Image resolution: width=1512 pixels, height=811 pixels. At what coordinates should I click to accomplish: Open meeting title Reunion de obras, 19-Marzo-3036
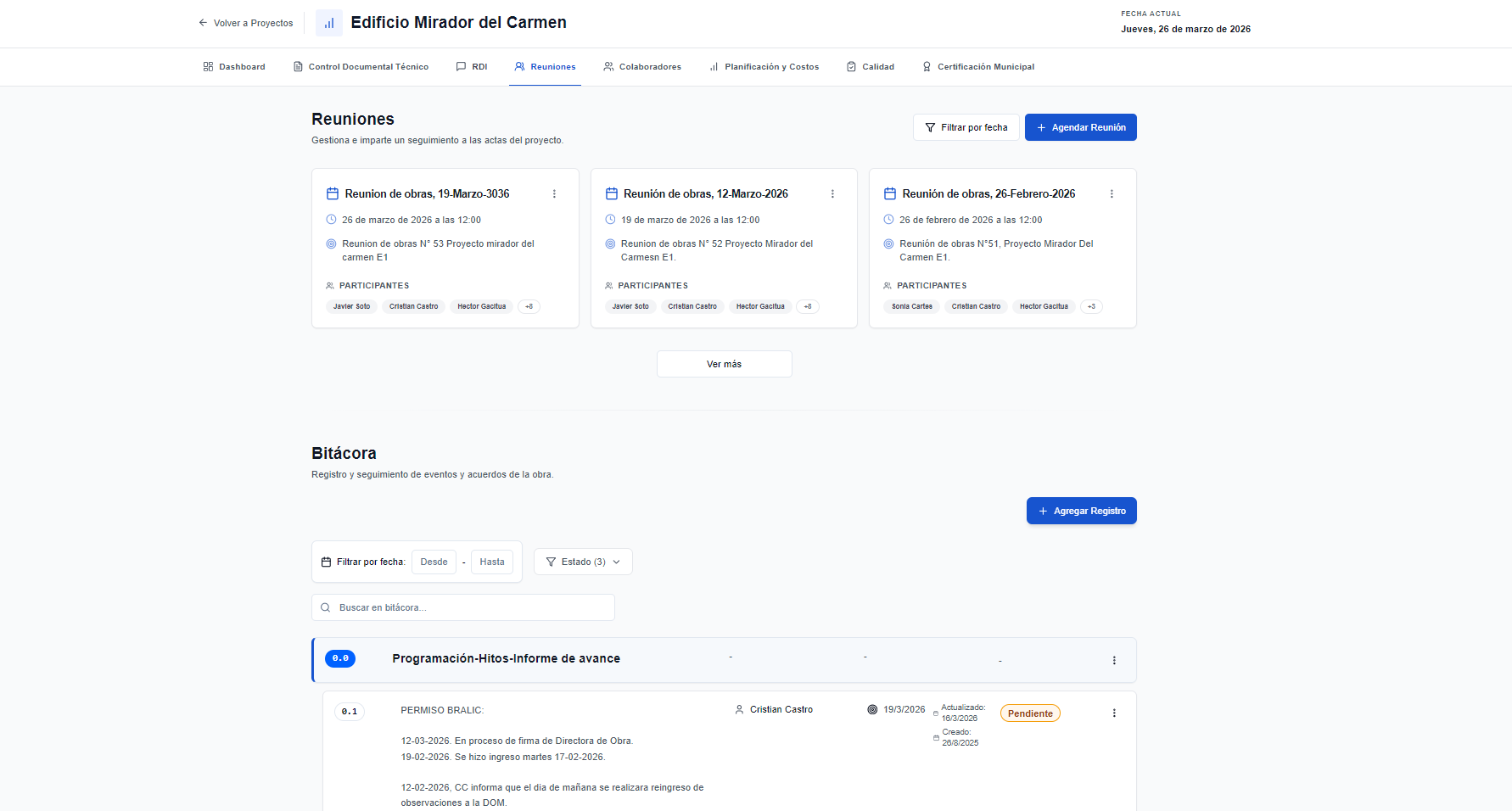[x=427, y=194]
